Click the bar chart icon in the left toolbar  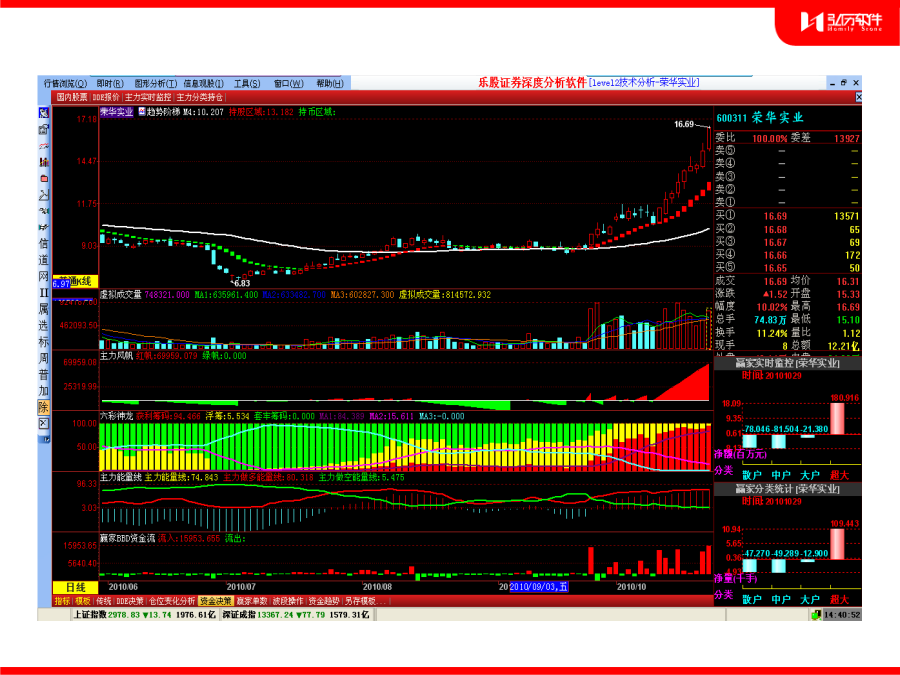pos(44,162)
